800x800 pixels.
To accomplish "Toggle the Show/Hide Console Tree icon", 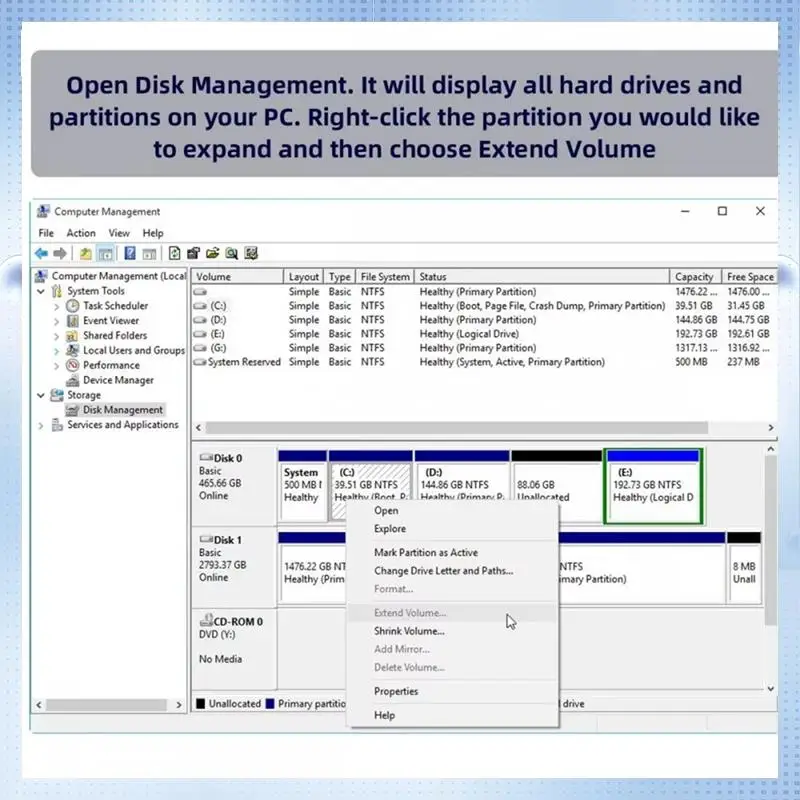I will point(106,253).
